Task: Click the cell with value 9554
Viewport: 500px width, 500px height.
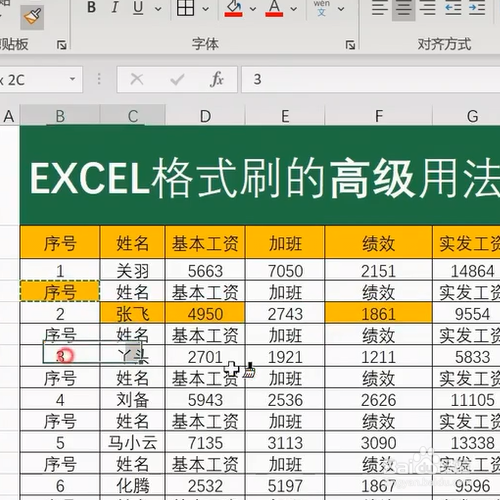Action: pos(467,313)
